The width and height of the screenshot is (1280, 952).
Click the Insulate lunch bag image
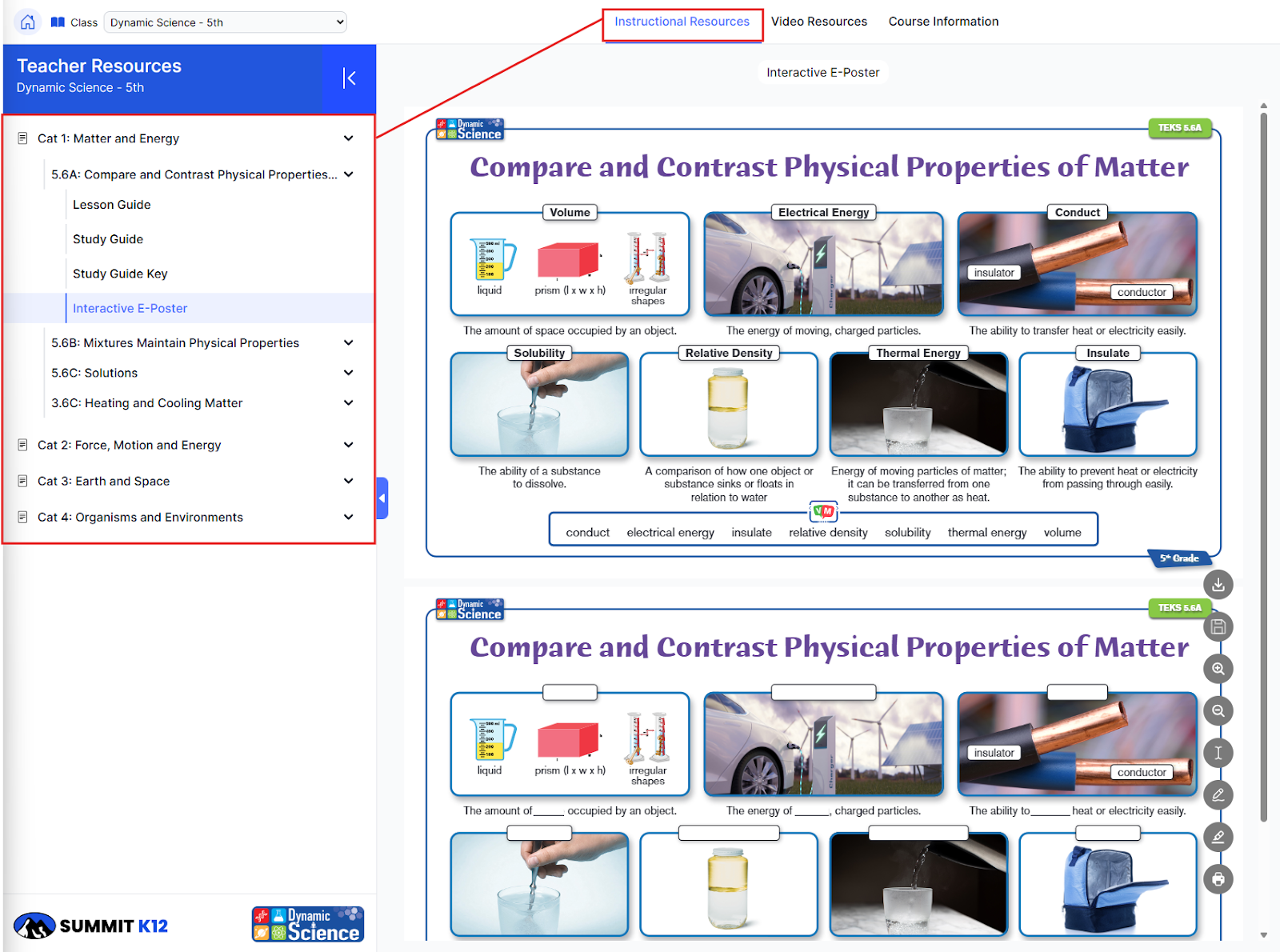[1108, 405]
